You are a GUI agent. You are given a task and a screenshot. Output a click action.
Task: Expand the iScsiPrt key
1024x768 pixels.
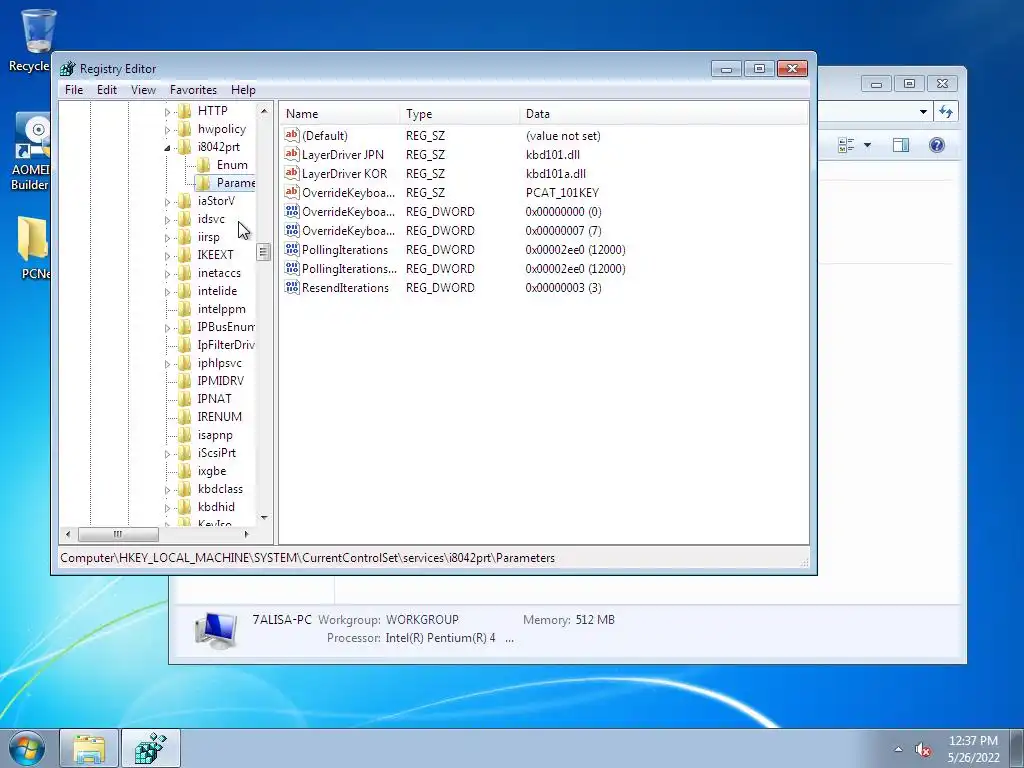coord(167,454)
